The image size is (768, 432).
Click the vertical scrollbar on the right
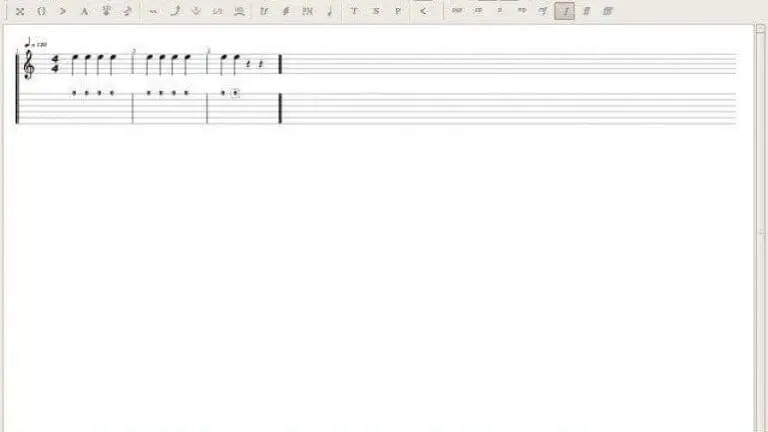point(760,228)
